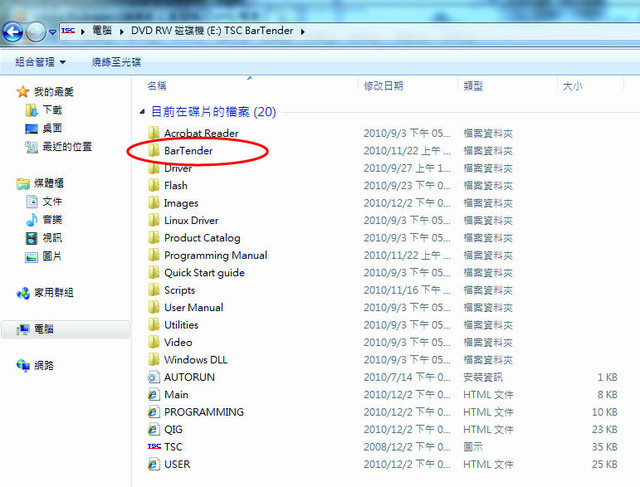
Task: Open 下載 in navigation pane
Action: tap(52, 110)
